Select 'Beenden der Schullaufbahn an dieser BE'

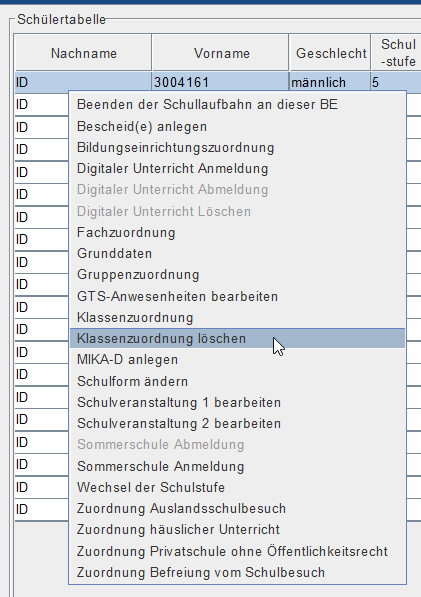[x=237, y=104]
